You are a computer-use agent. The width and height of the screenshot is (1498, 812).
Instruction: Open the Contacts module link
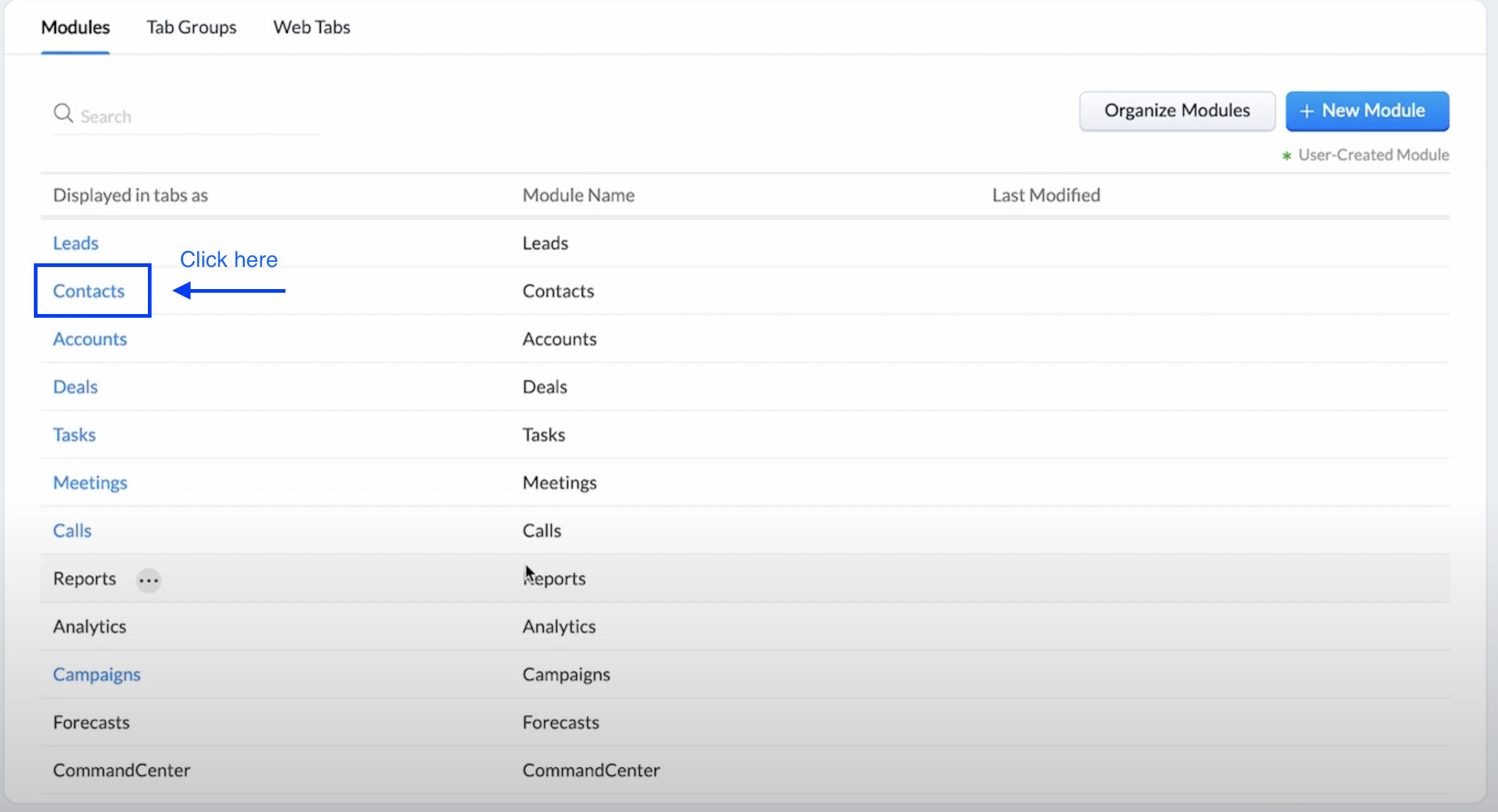pos(89,291)
